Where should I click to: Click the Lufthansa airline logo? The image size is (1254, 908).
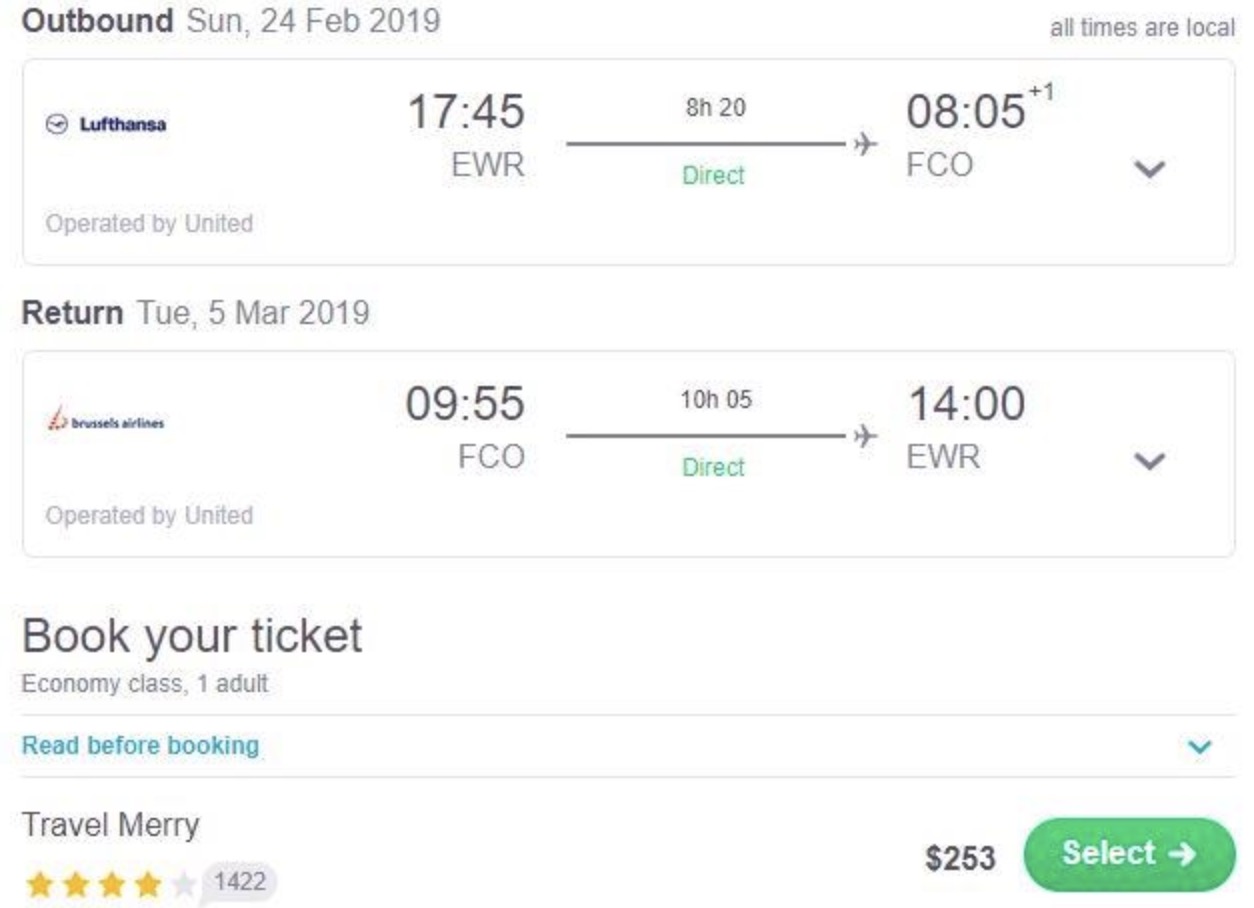[x=106, y=125]
